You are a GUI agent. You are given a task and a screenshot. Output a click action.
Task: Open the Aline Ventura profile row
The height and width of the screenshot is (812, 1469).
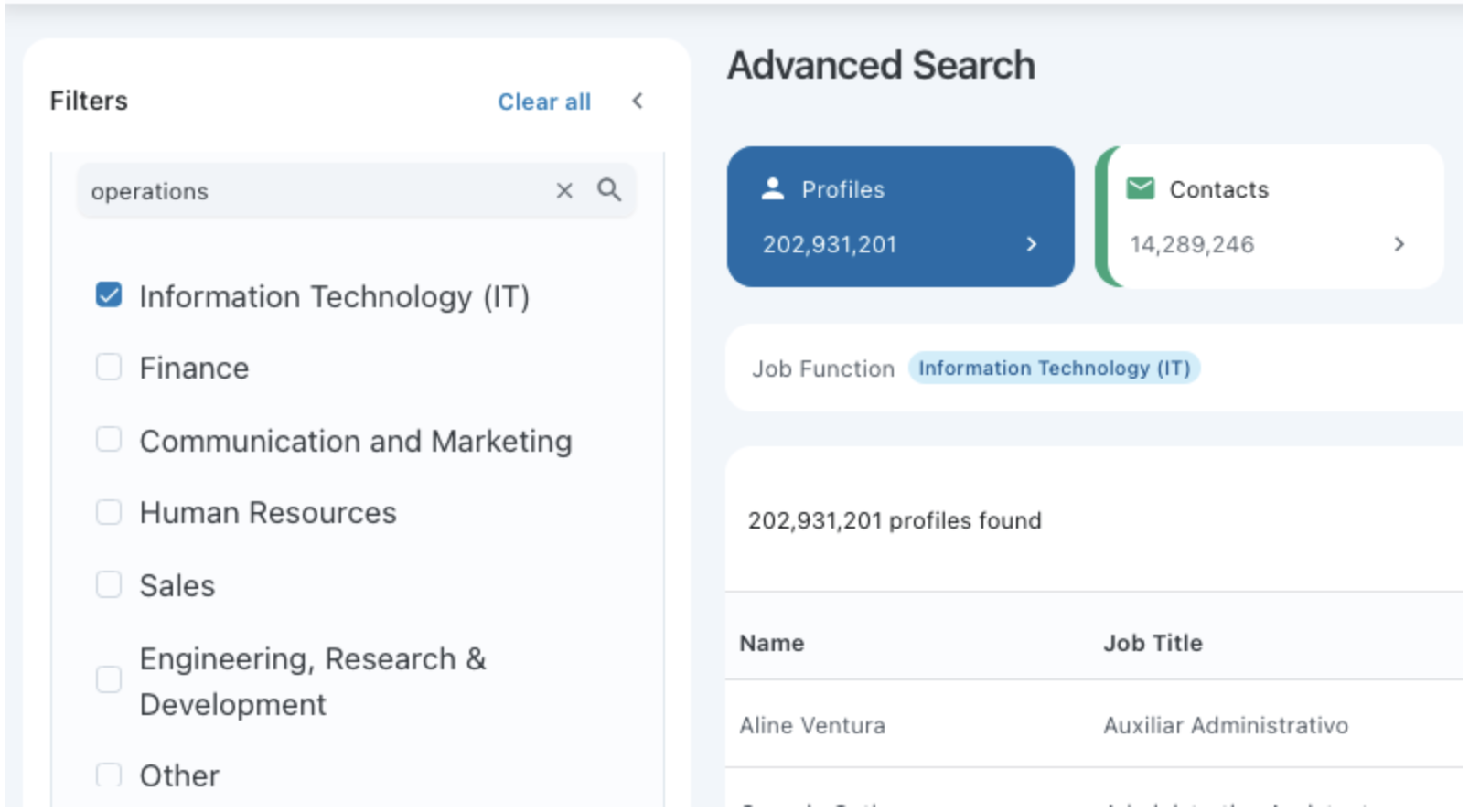coord(1093,725)
